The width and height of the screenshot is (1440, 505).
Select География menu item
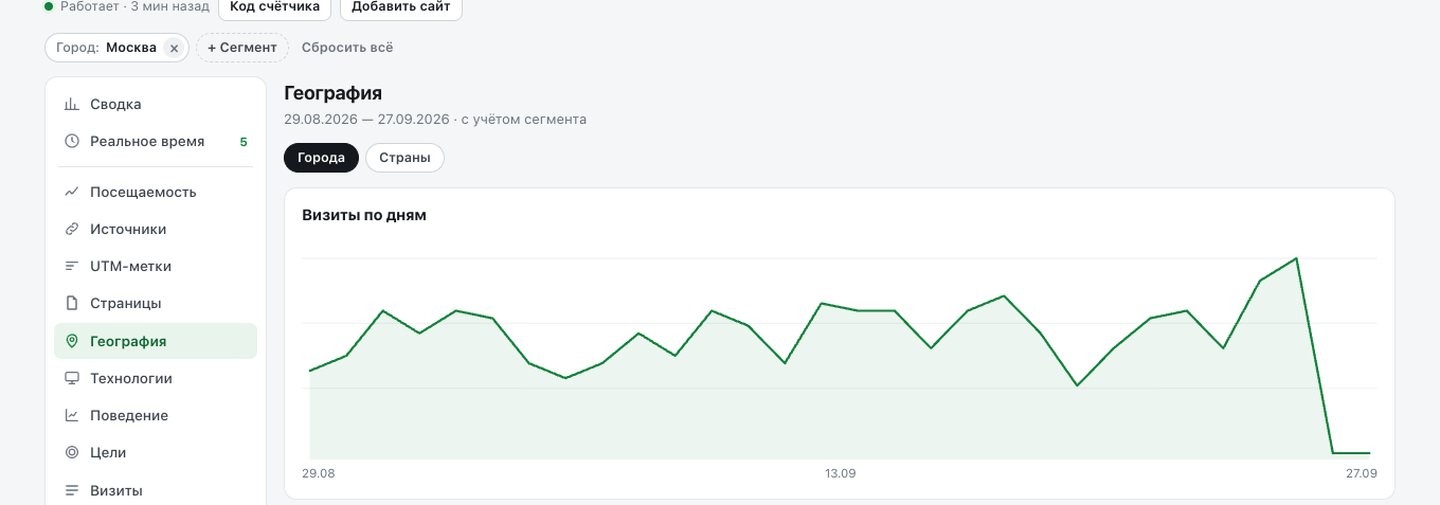click(x=156, y=341)
